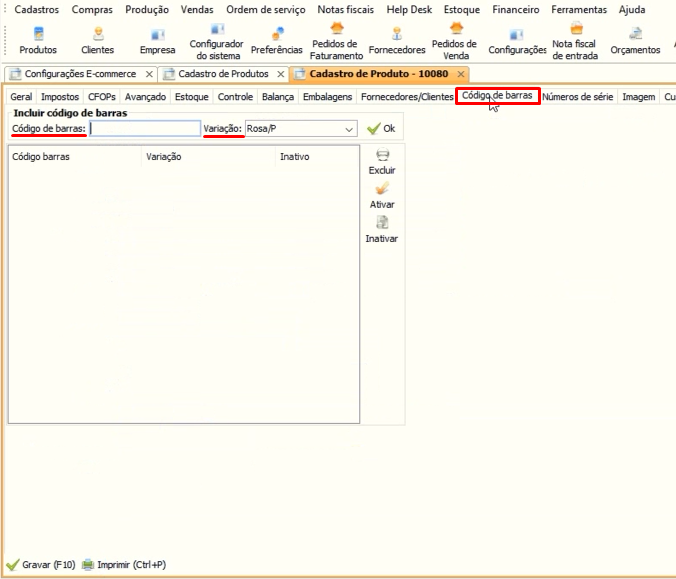Open the Vendas menu
Screen dimensions: 676x579
pyautogui.click(x=197, y=9)
